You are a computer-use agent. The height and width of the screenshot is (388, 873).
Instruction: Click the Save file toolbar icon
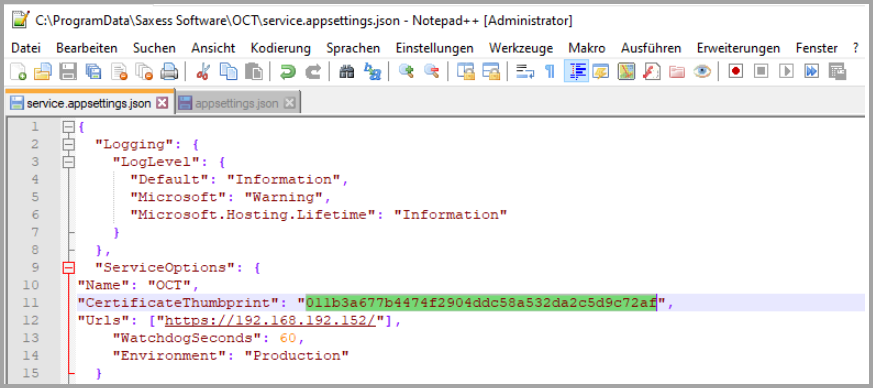(67, 72)
